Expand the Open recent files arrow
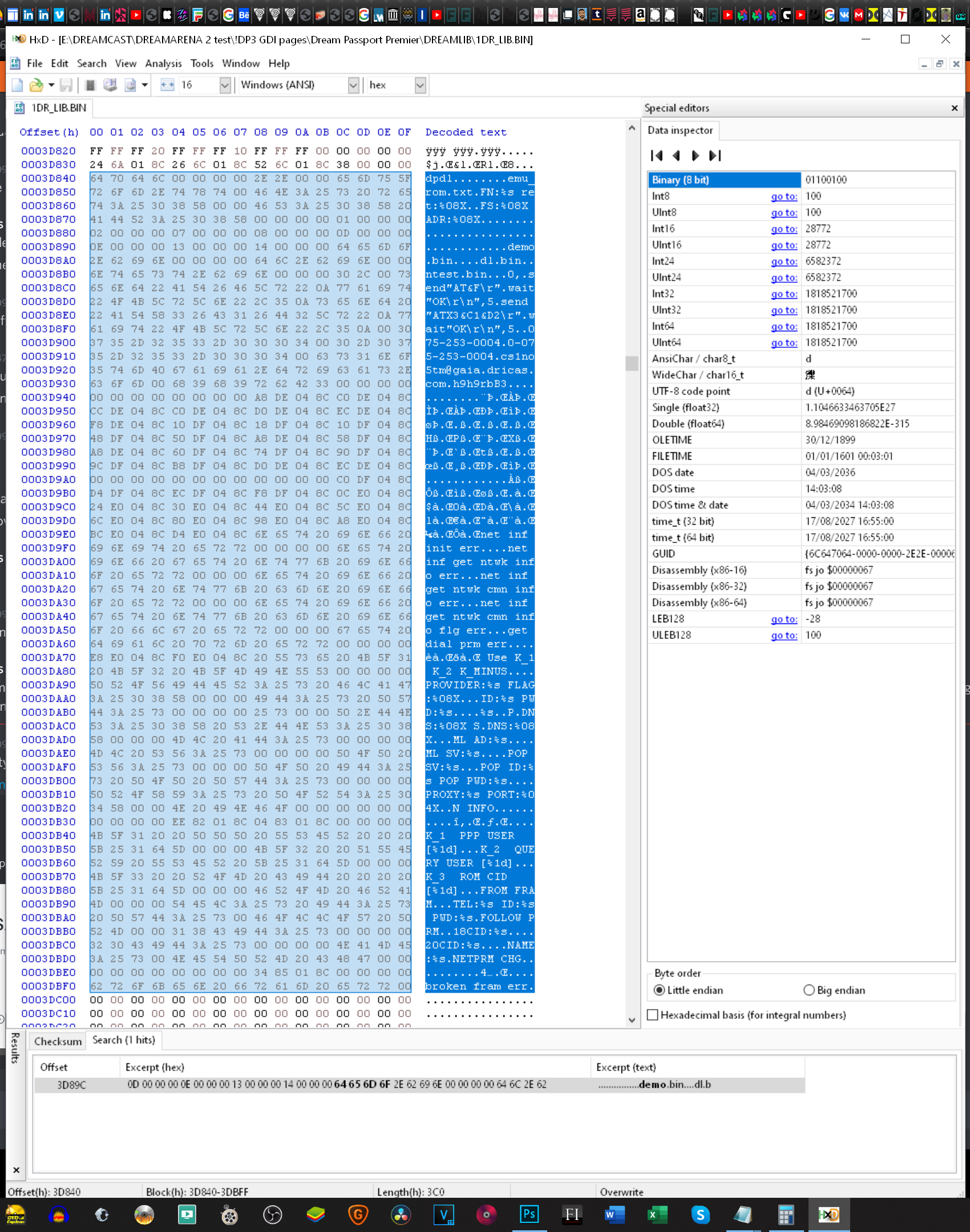 pyautogui.click(x=51, y=85)
